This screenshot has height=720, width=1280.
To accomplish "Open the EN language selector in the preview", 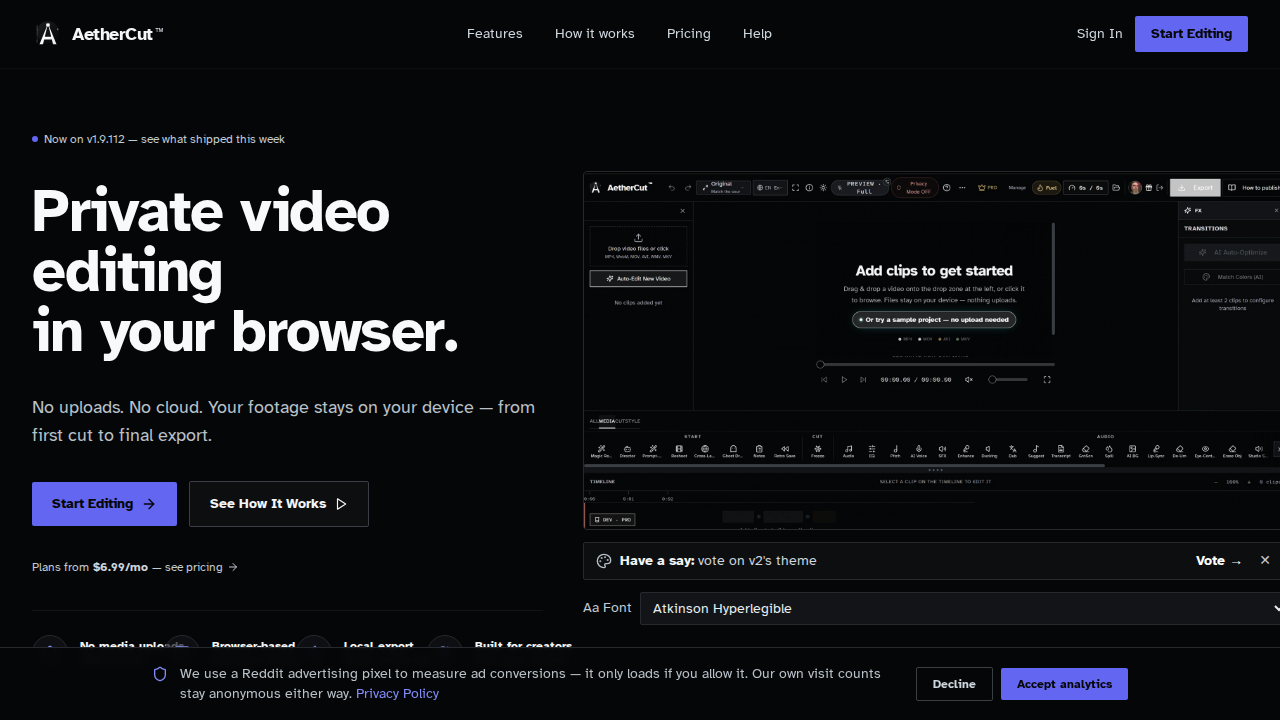I will coord(770,187).
